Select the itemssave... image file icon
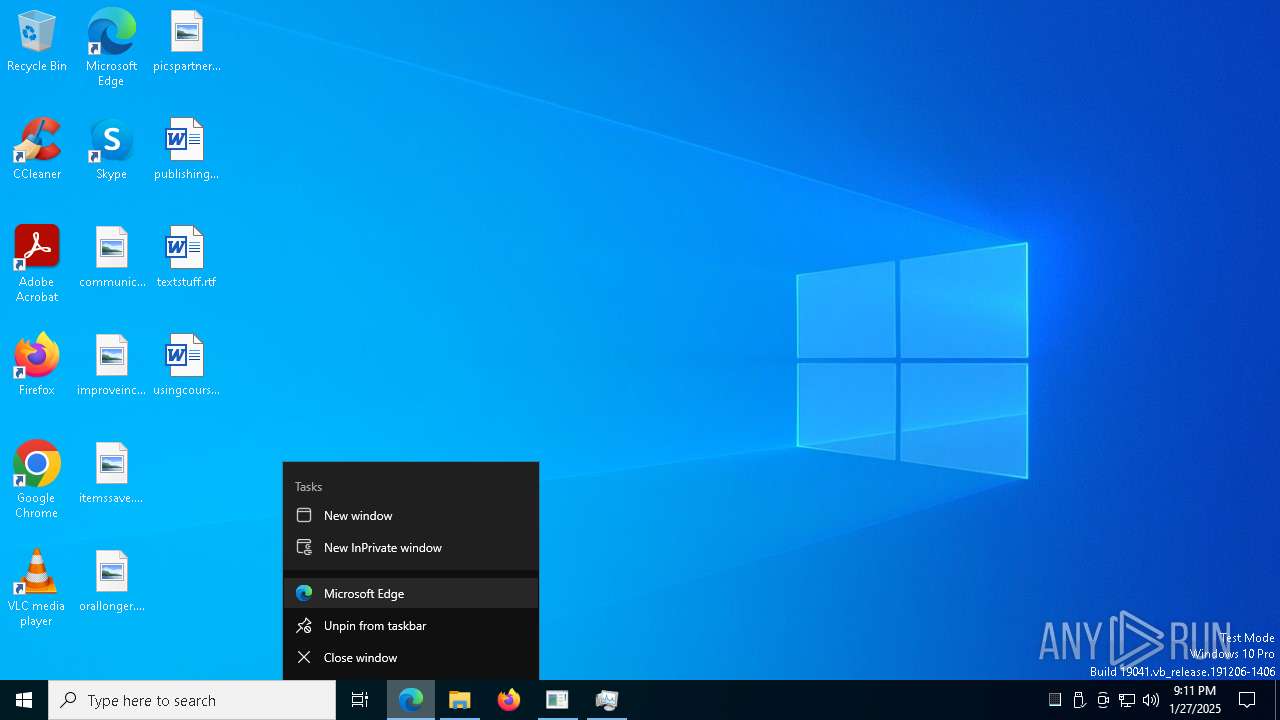 [x=112, y=474]
